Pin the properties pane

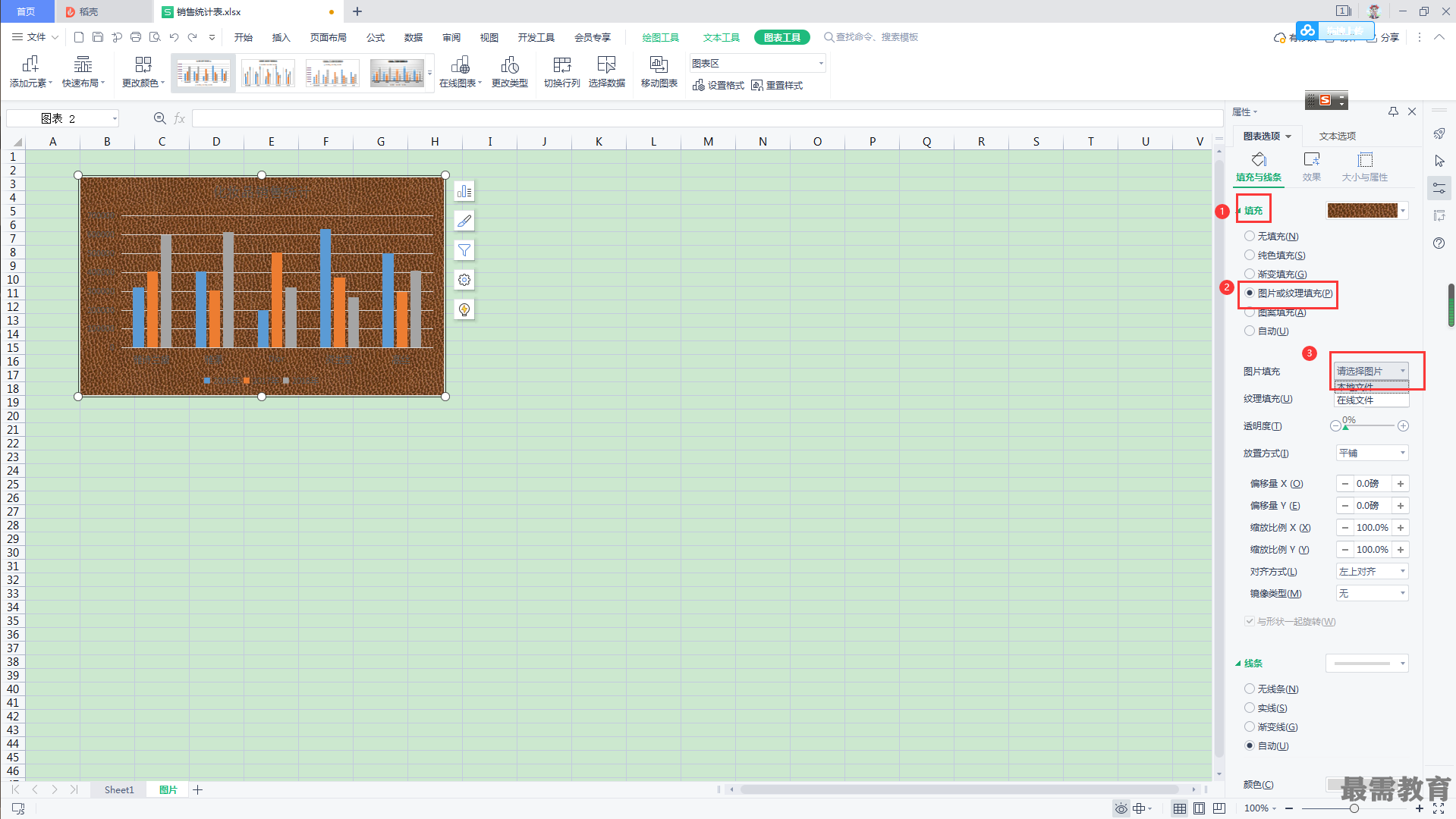[1393, 111]
